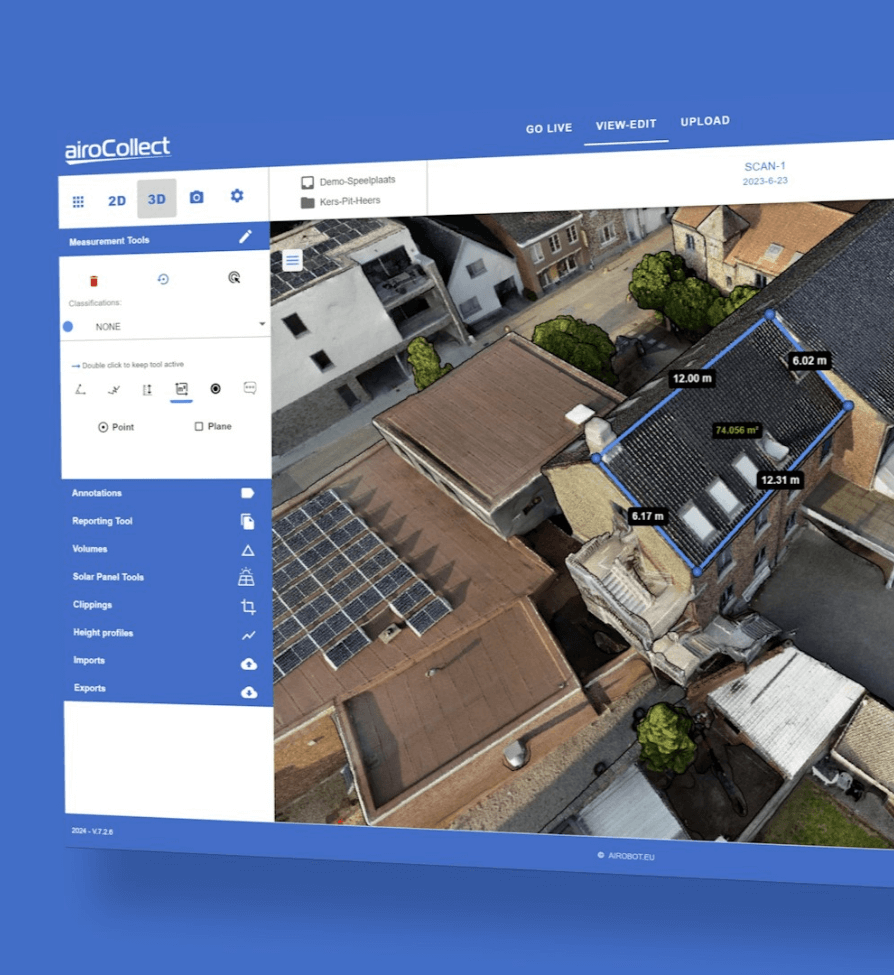This screenshot has height=975, width=894.
Task: Enable the Plane checkbox
Action: pos(199,426)
